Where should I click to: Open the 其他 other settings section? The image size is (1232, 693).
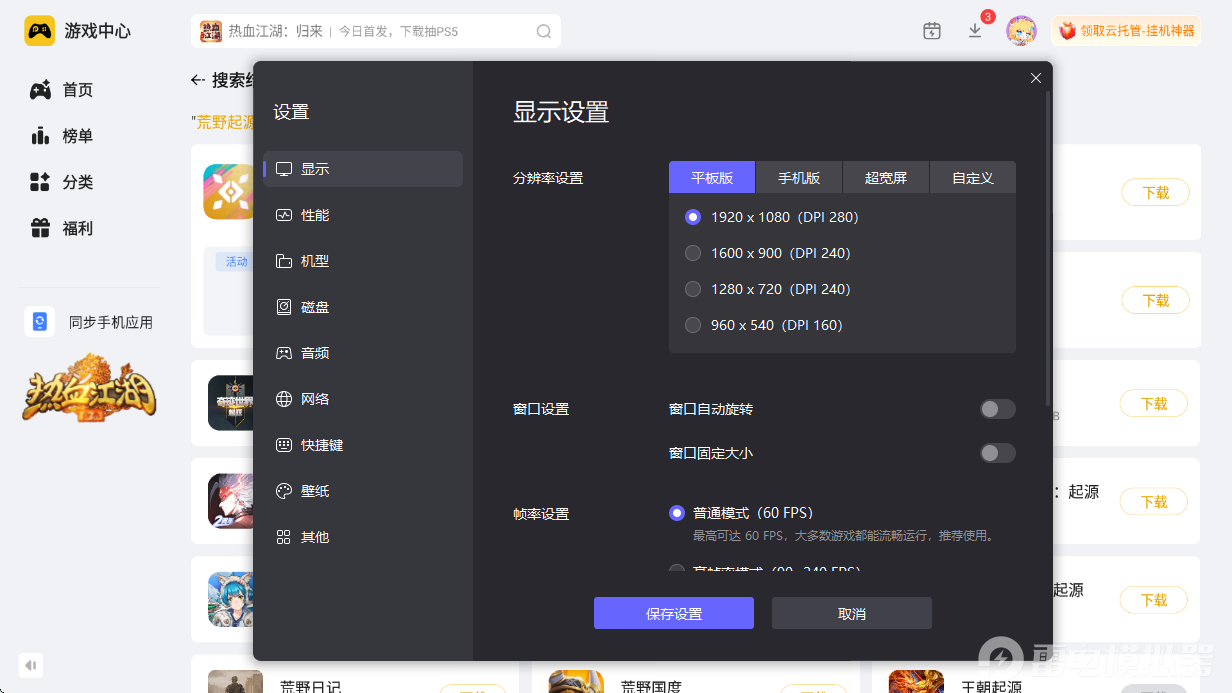click(363, 537)
